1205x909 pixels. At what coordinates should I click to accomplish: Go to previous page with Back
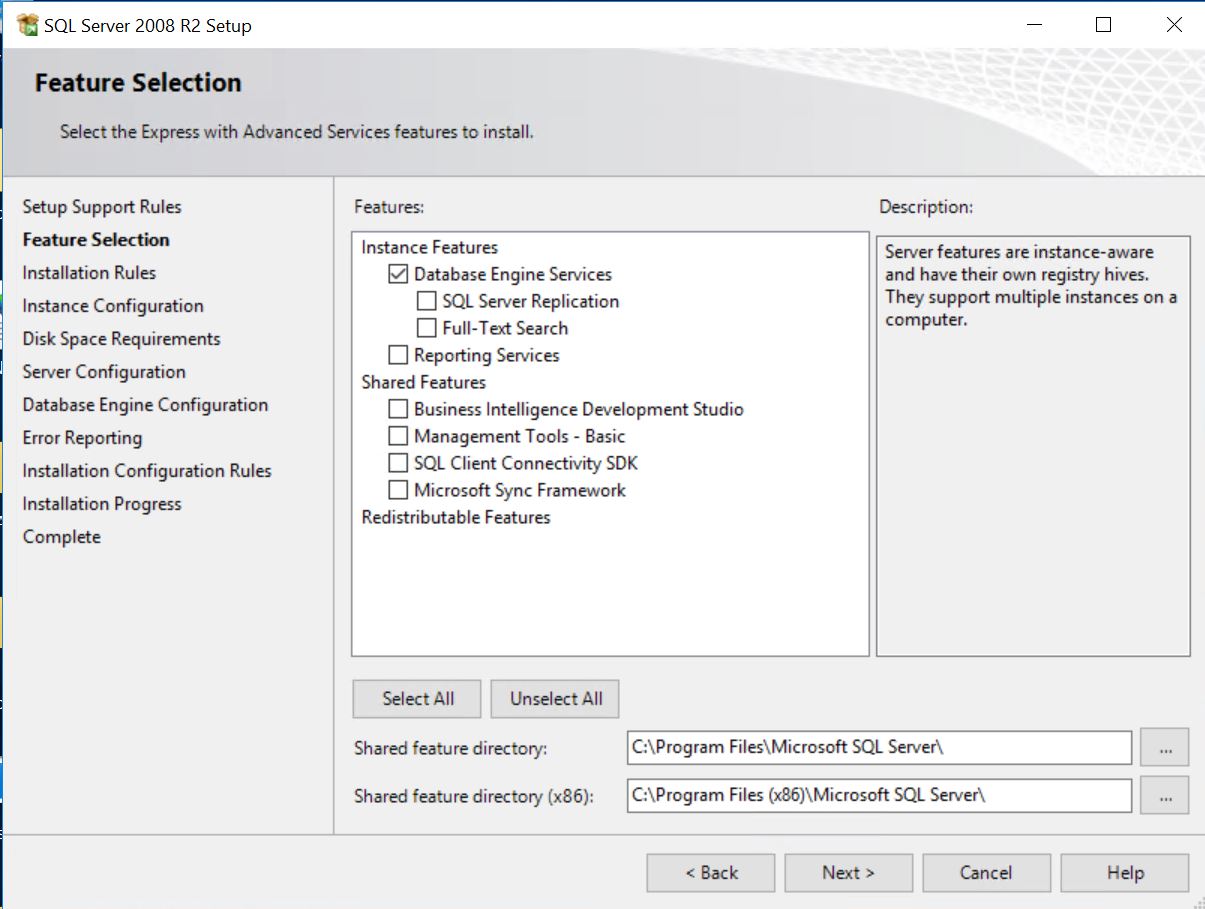[x=711, y=873]
